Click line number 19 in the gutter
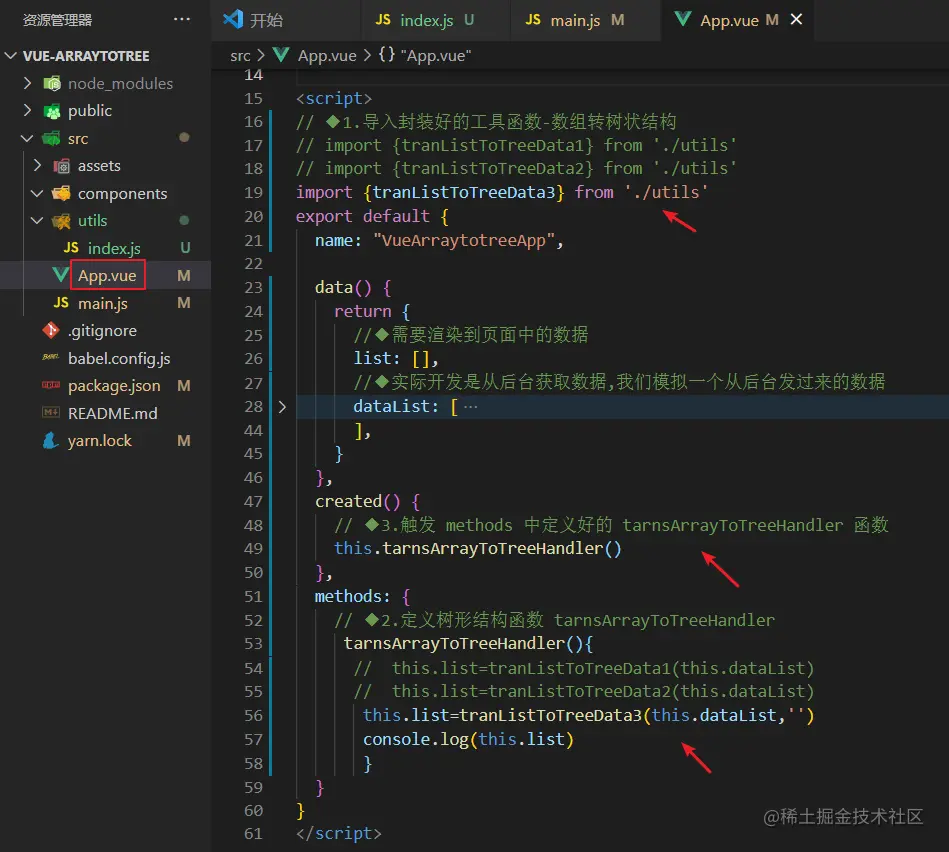The image size is (949, 852). click(x=254, y=192)
